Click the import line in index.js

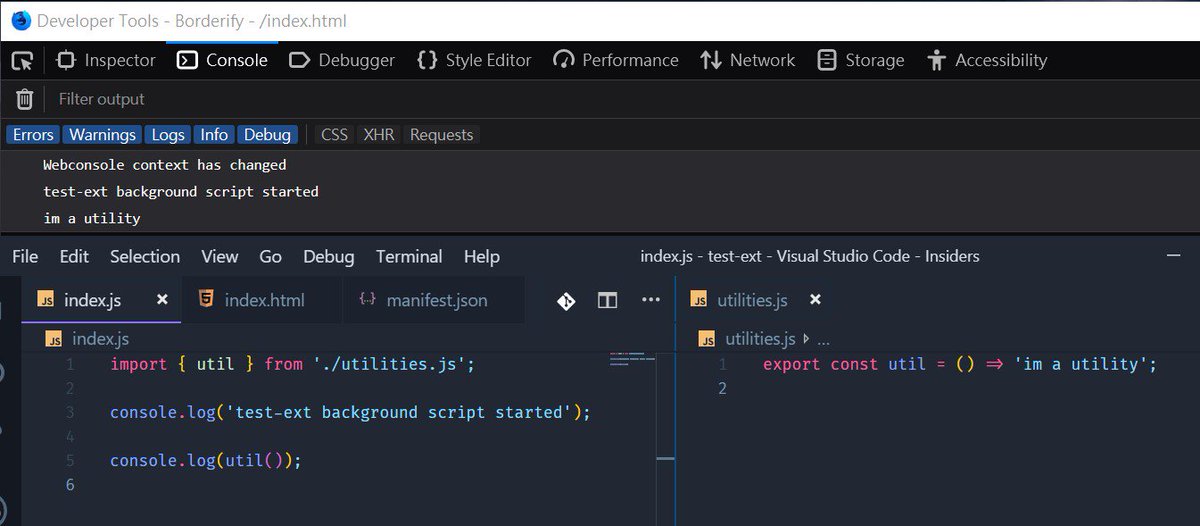[292, 364]
